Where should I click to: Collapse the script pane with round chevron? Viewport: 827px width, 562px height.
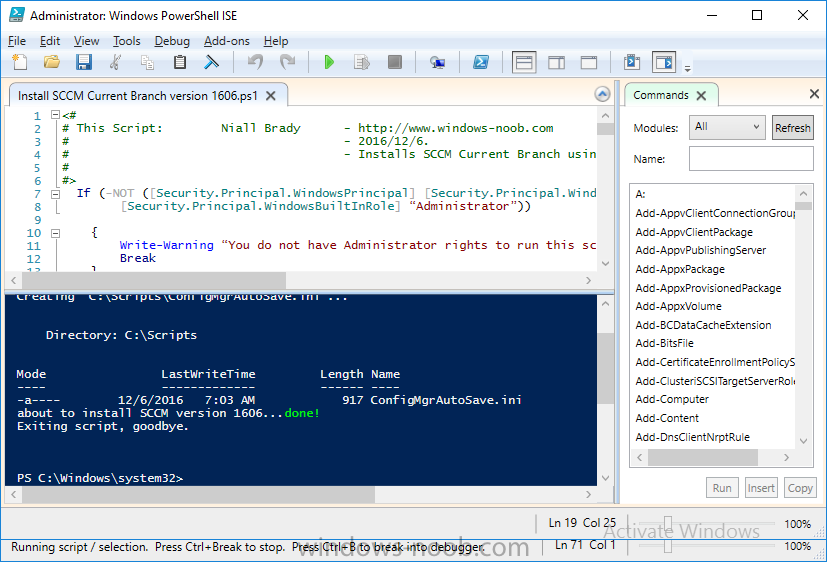tap(602, 94)
